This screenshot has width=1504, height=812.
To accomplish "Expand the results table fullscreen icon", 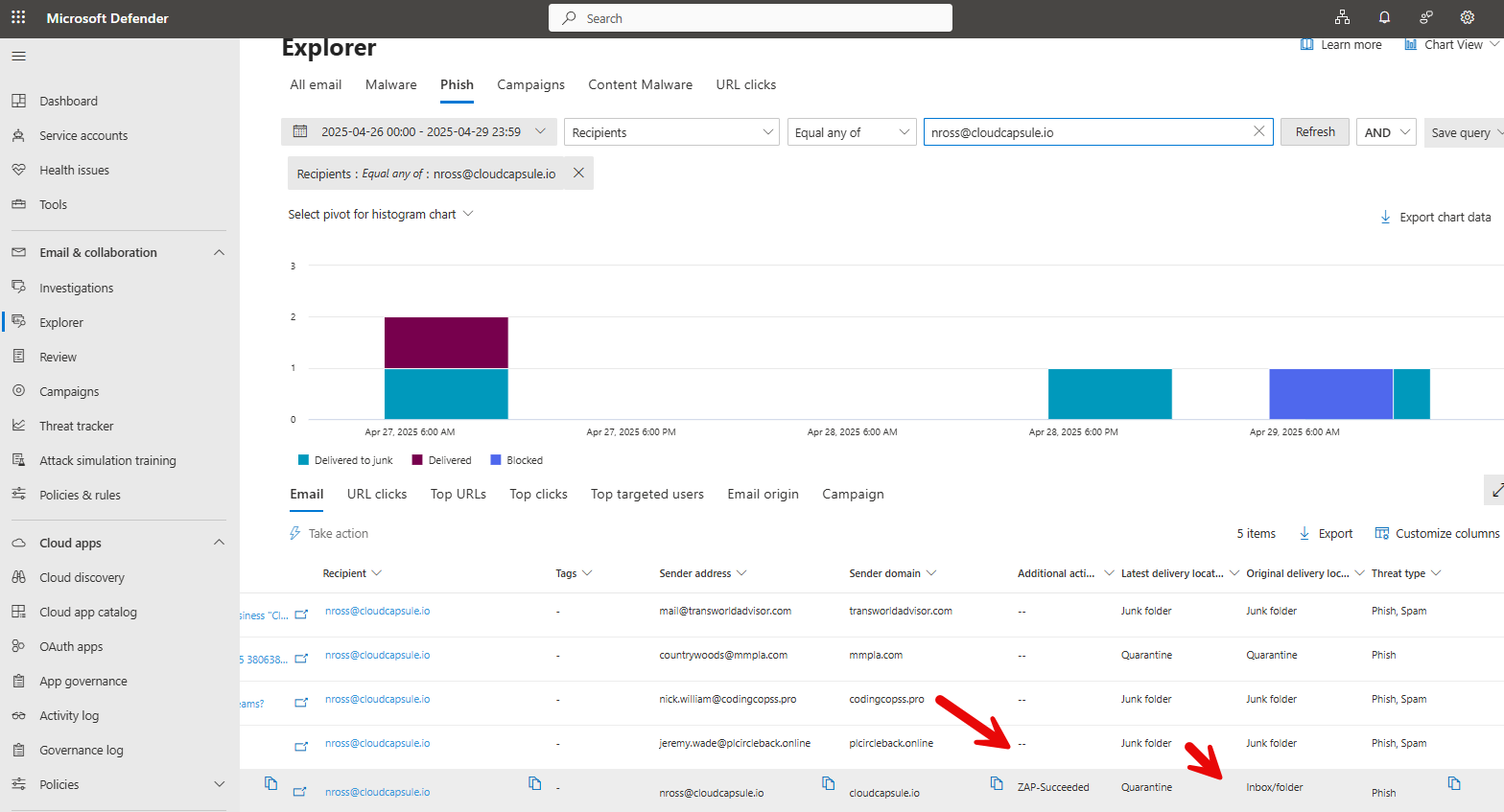I will pos(1497,490).
